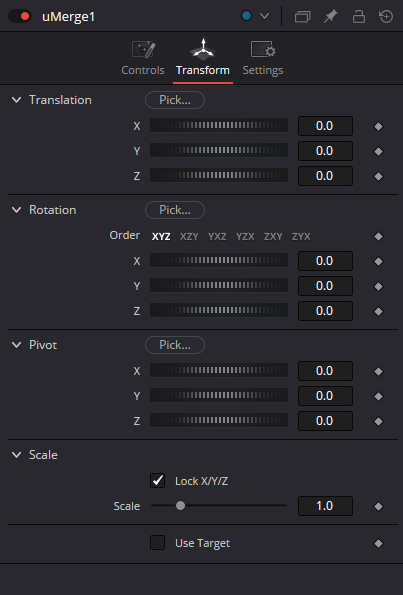The width and height of the screenshot is (403, 595).
Task: Click the Translation Z value field
Action: tap(325, 176)
